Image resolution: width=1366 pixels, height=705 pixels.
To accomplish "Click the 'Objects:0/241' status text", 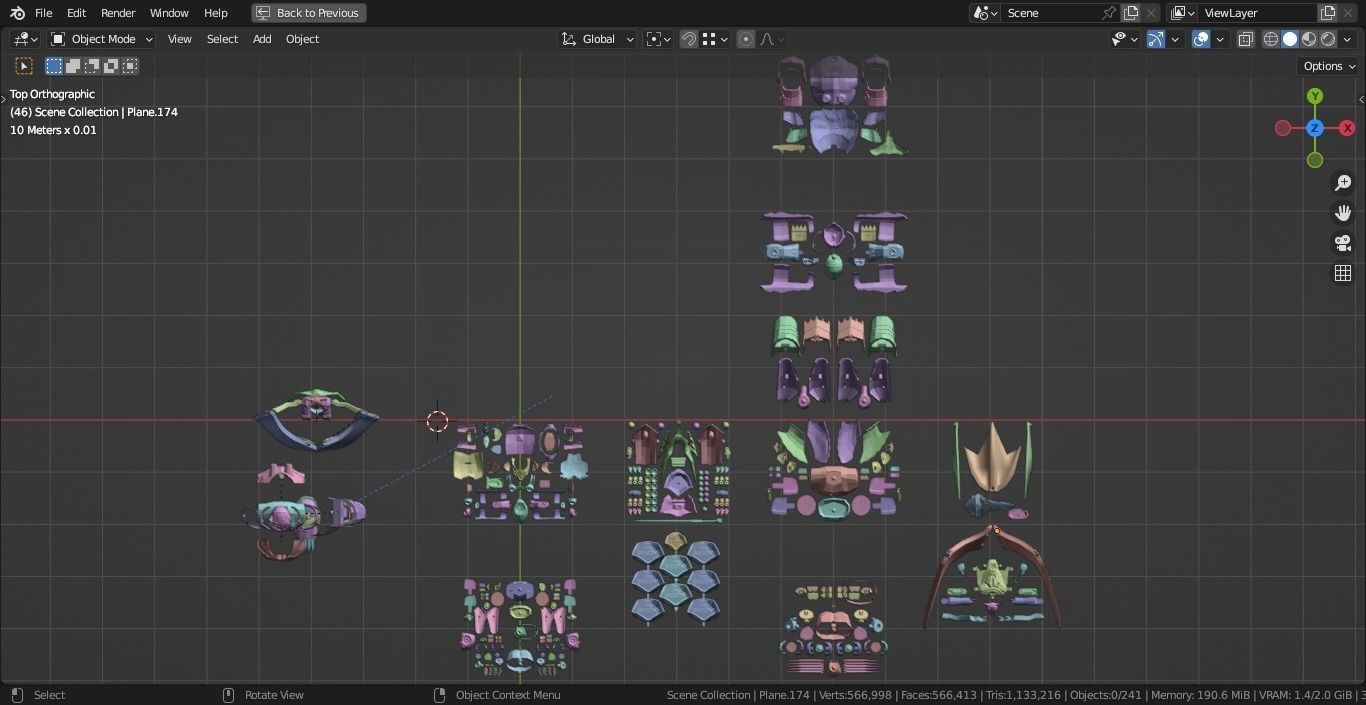I will [x=1106, y=695].
